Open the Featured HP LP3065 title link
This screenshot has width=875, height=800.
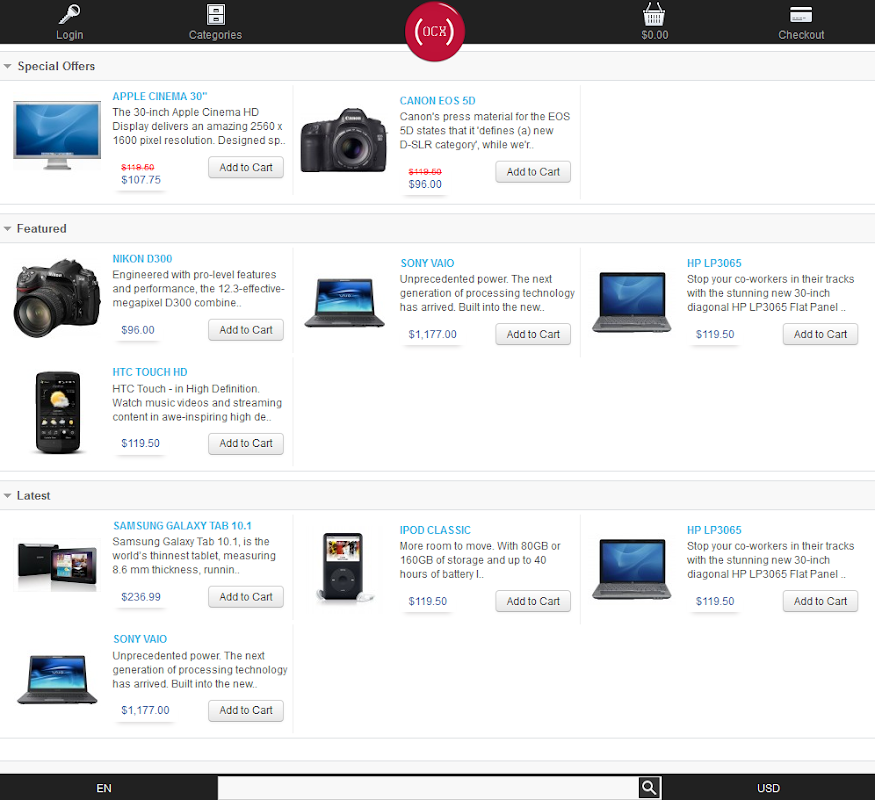(714, 263)
